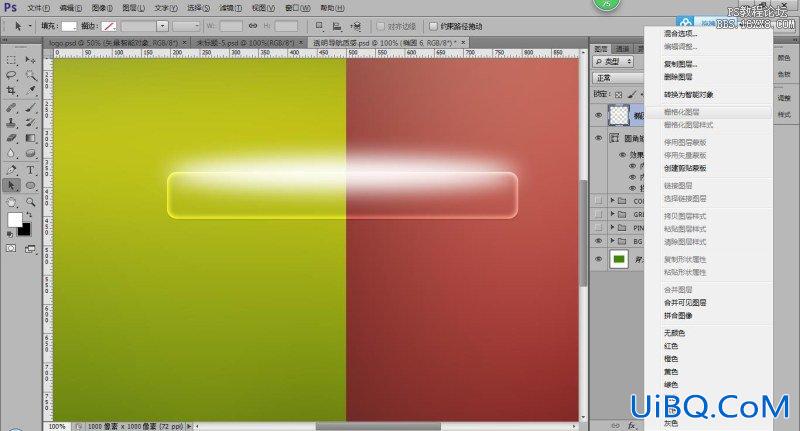The image size is (800, 431).
Task: Show the PIN group layer
Action: coord(598,227)
